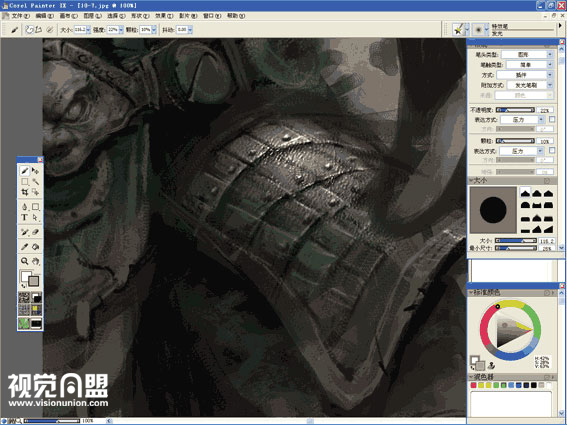Click the freehand strokes icon in property bar

(x=29, y=30)
